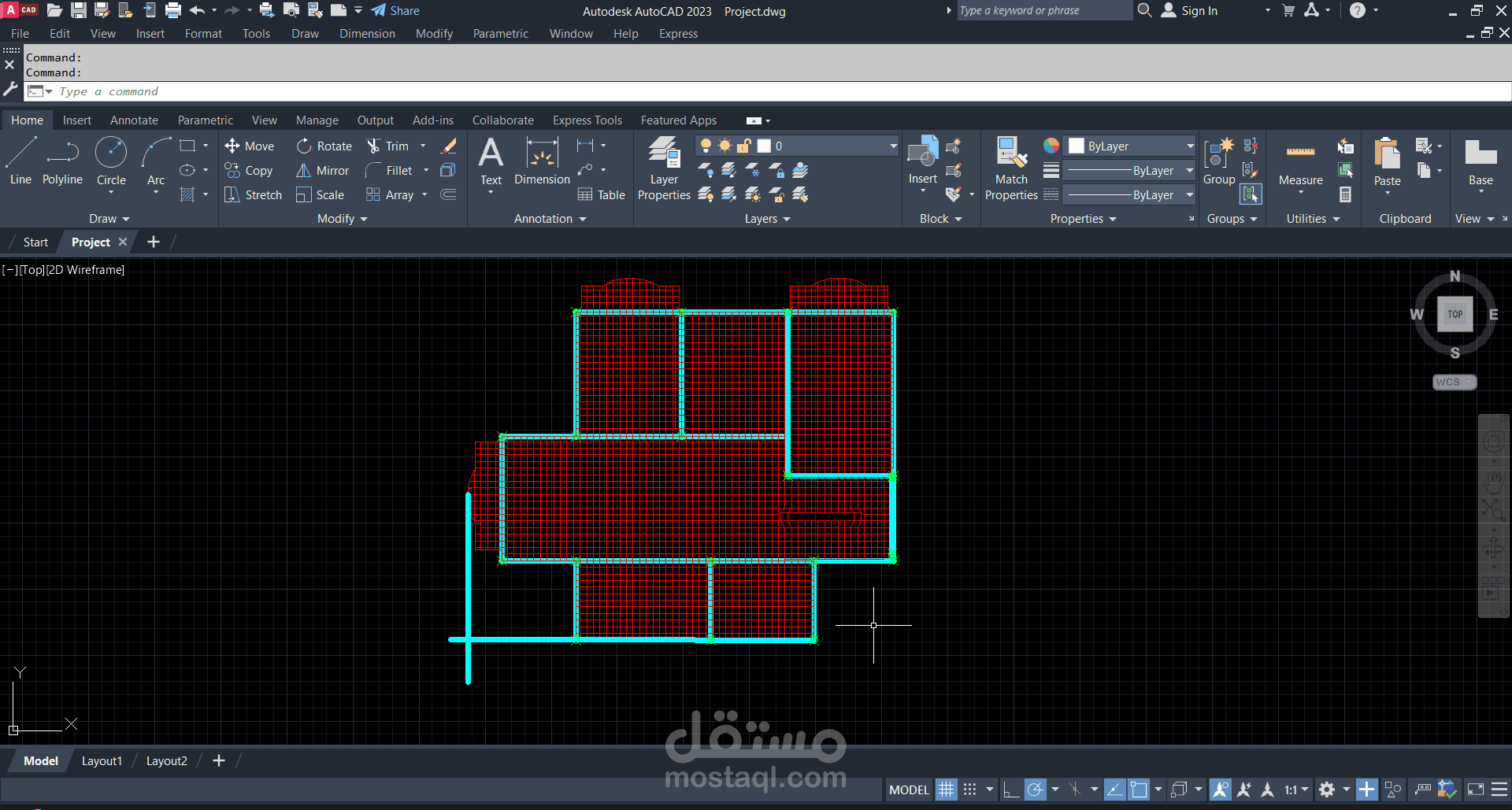Choose the Move command
1512x810 pixels.
[x=250, y=146]
